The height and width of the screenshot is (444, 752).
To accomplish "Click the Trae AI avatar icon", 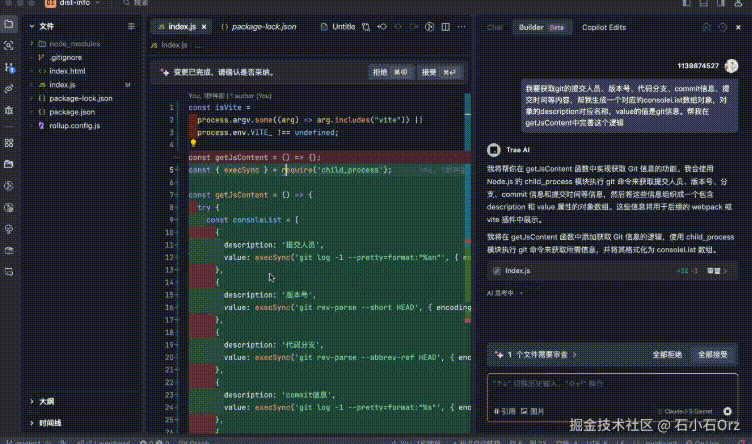I will [494, 150].
